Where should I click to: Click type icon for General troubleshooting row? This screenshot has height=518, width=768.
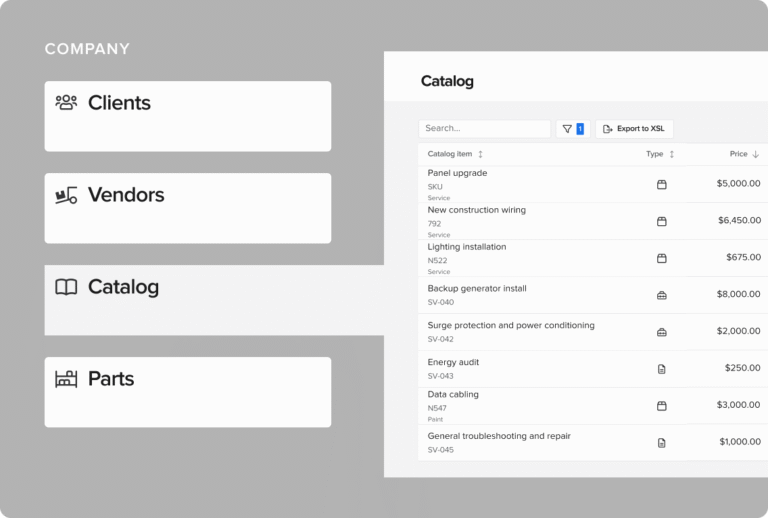point(662,443)
